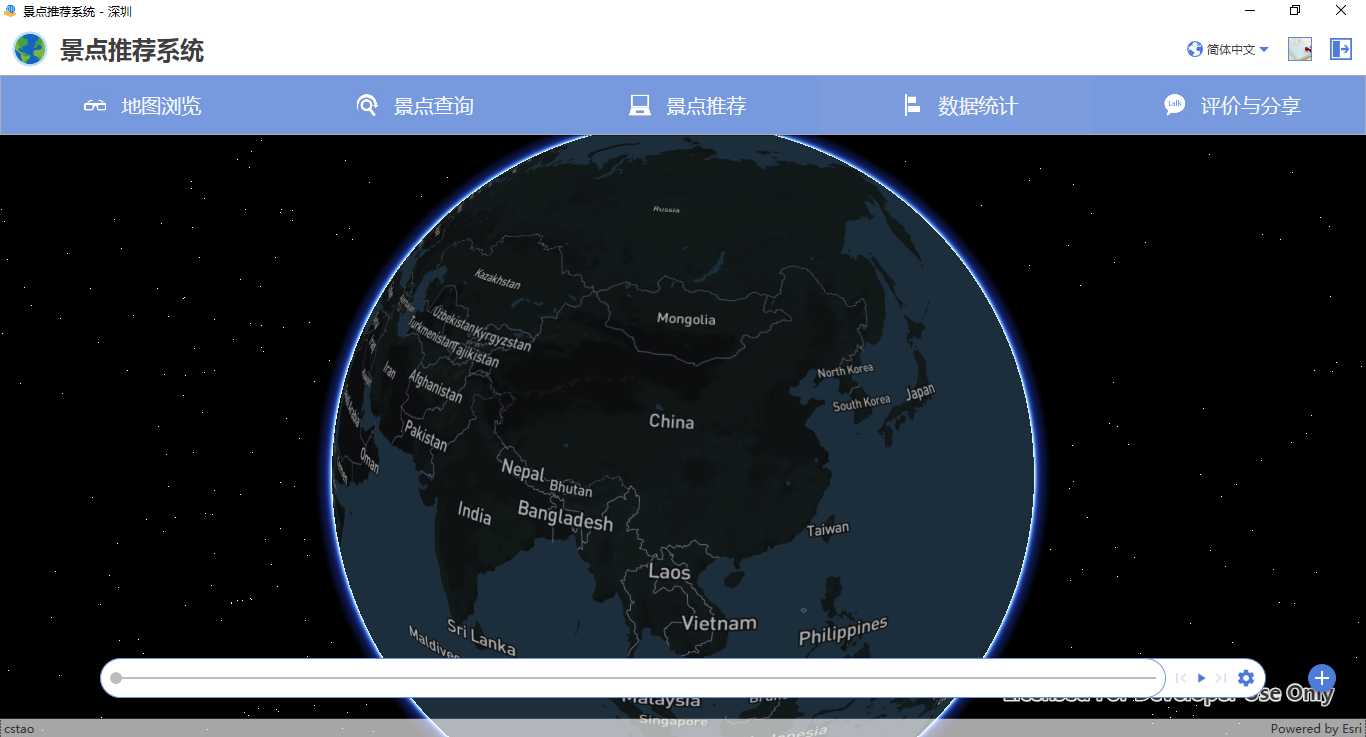The width and height of the screenshot is (1366, 737).
Task: Restore down the application window
Action: [x=1295, y=10]
